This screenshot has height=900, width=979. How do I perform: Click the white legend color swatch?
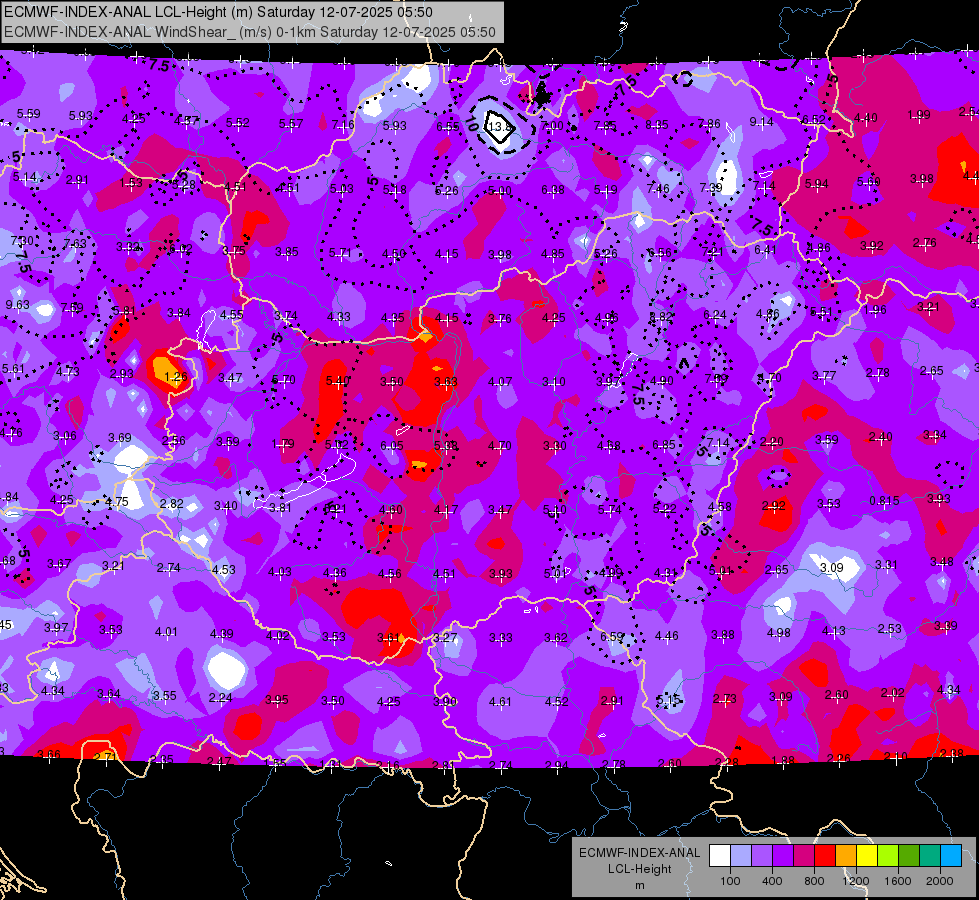pyautogui.click(x=720, y=856)
